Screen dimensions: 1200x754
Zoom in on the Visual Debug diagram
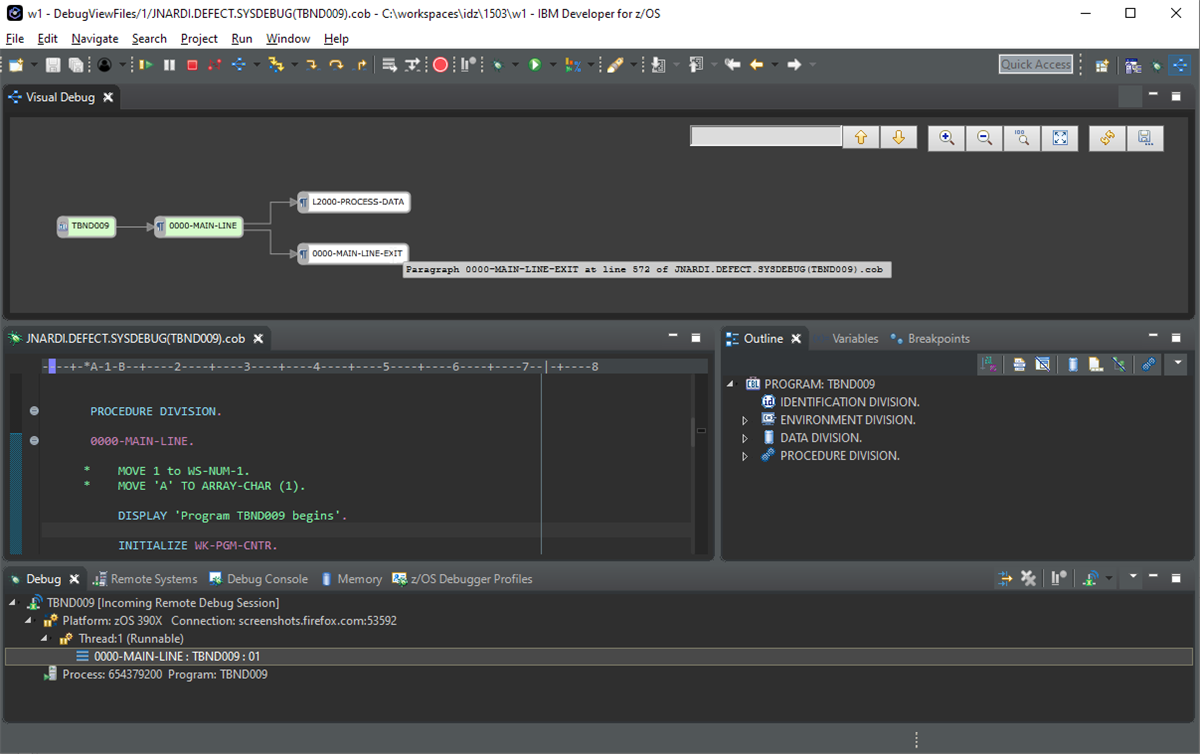(x=945, y=138)
